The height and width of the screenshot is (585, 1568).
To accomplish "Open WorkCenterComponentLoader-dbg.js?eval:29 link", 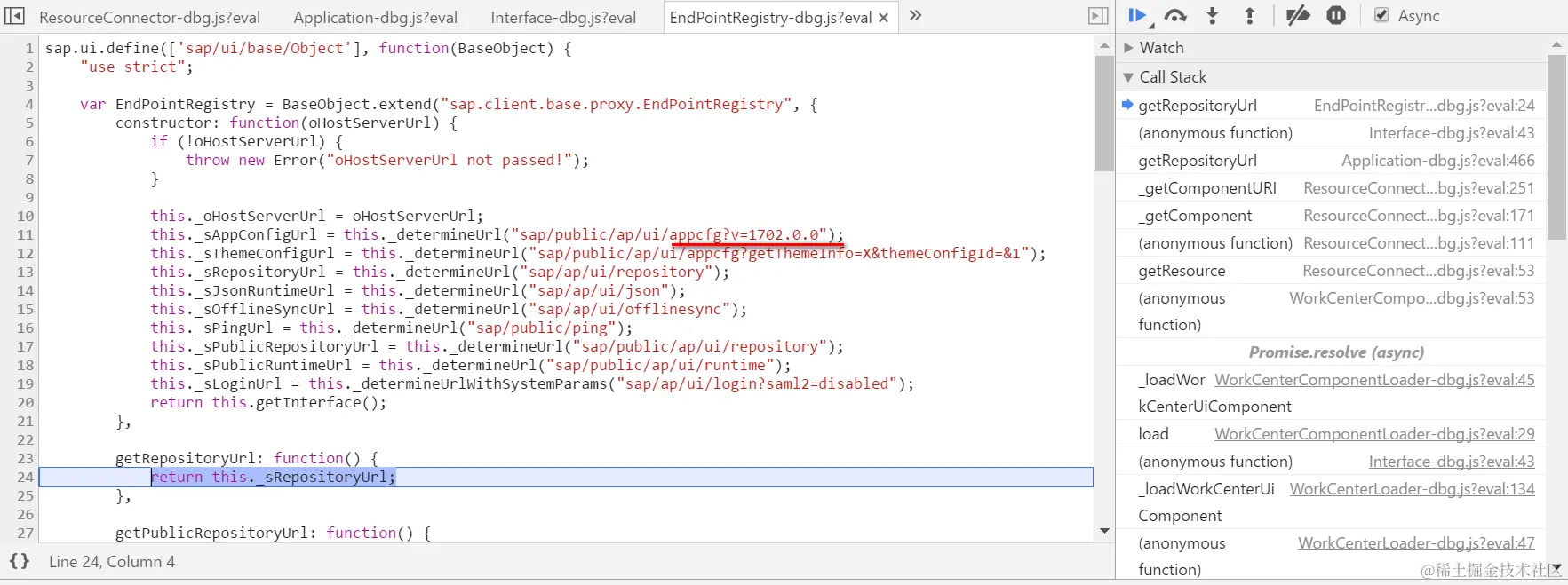I will click(x=1374, y=434).
